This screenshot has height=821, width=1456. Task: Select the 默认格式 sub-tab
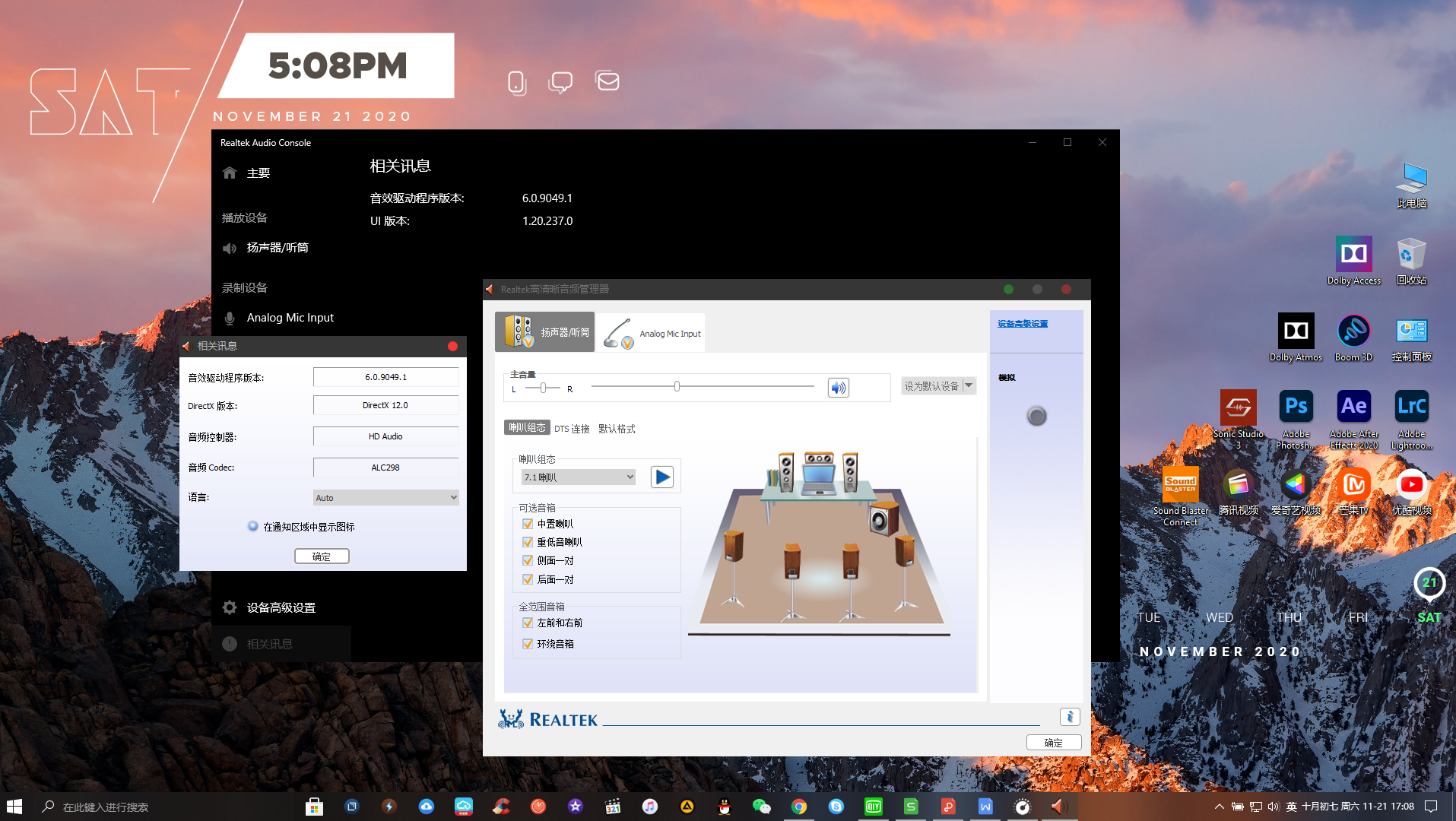[617, 429]
